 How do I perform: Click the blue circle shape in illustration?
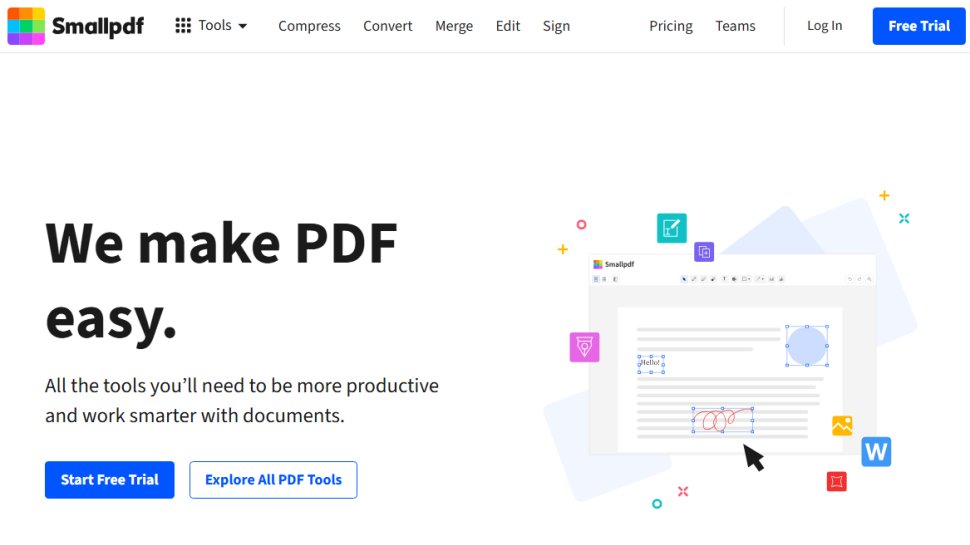pyautogui.click(x=807, y=346)
